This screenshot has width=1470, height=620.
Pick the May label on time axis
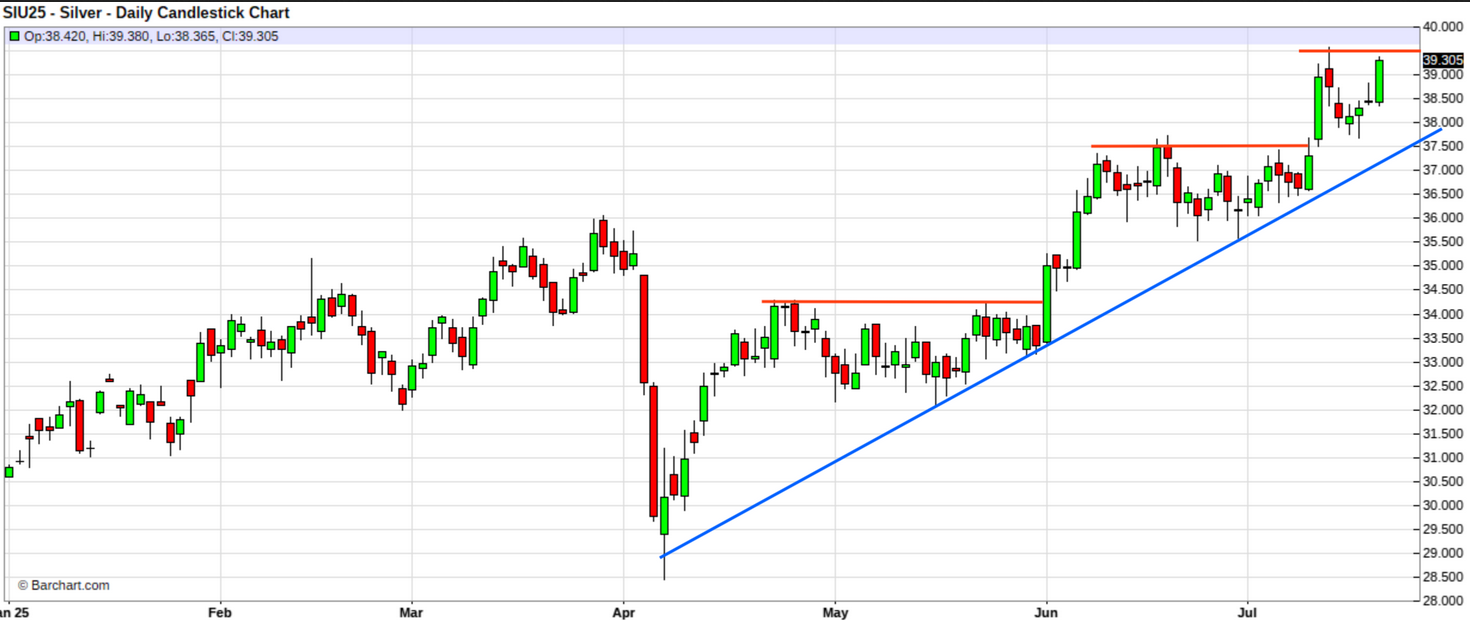[834, 609]
